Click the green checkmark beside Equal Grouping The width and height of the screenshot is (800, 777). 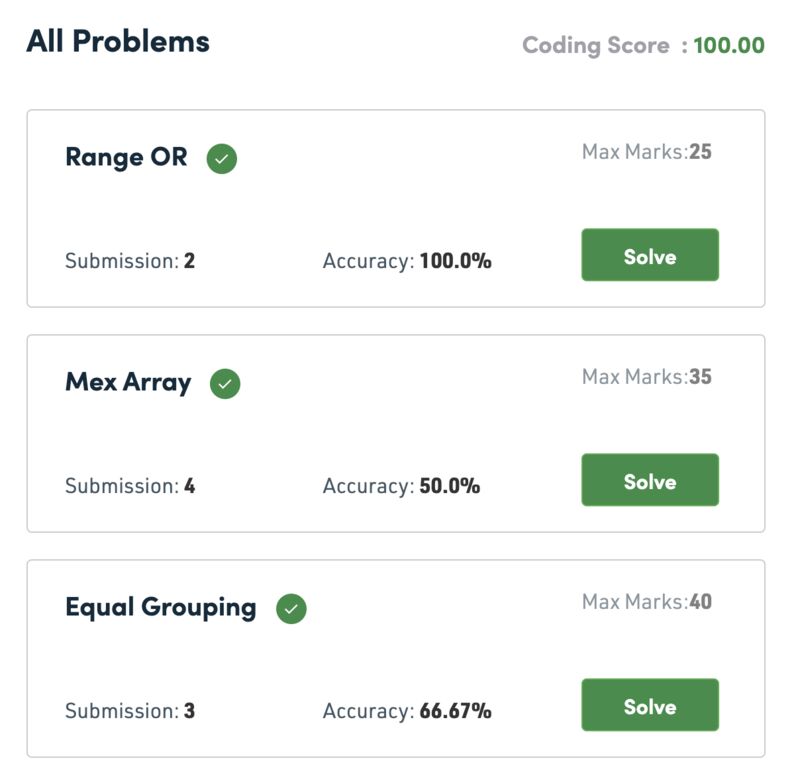click(291, 609)
